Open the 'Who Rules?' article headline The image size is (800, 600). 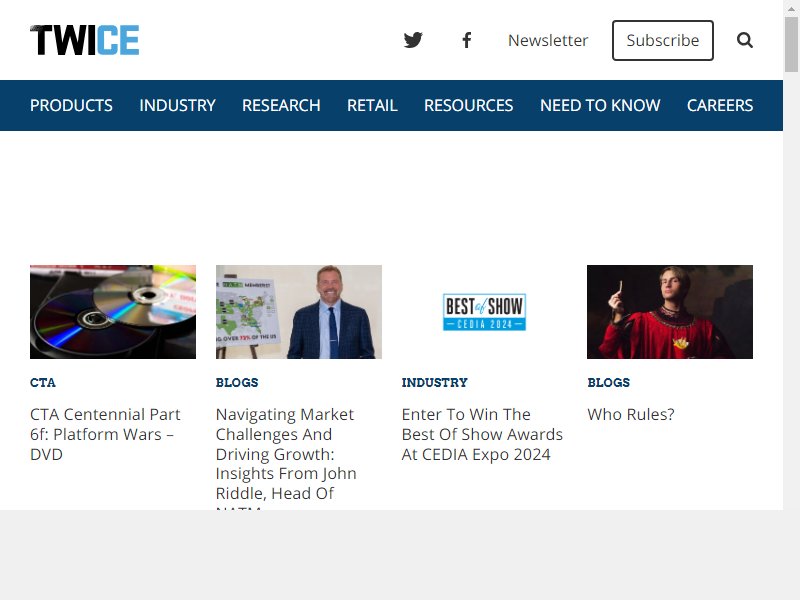(x=631, y=414)
